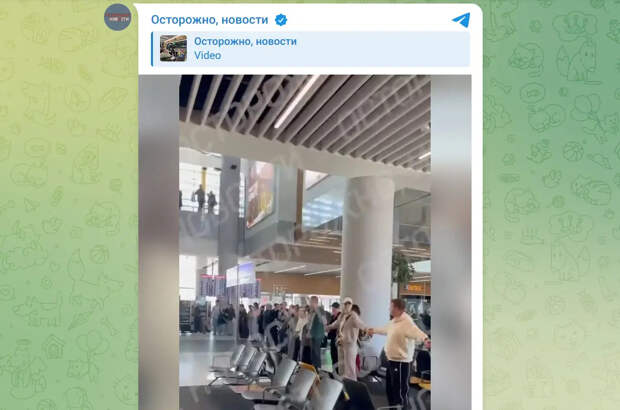This screenshot has height=410, width=620.
Task: Click the left blurred video margin
Action: click(x=159, y=242)
